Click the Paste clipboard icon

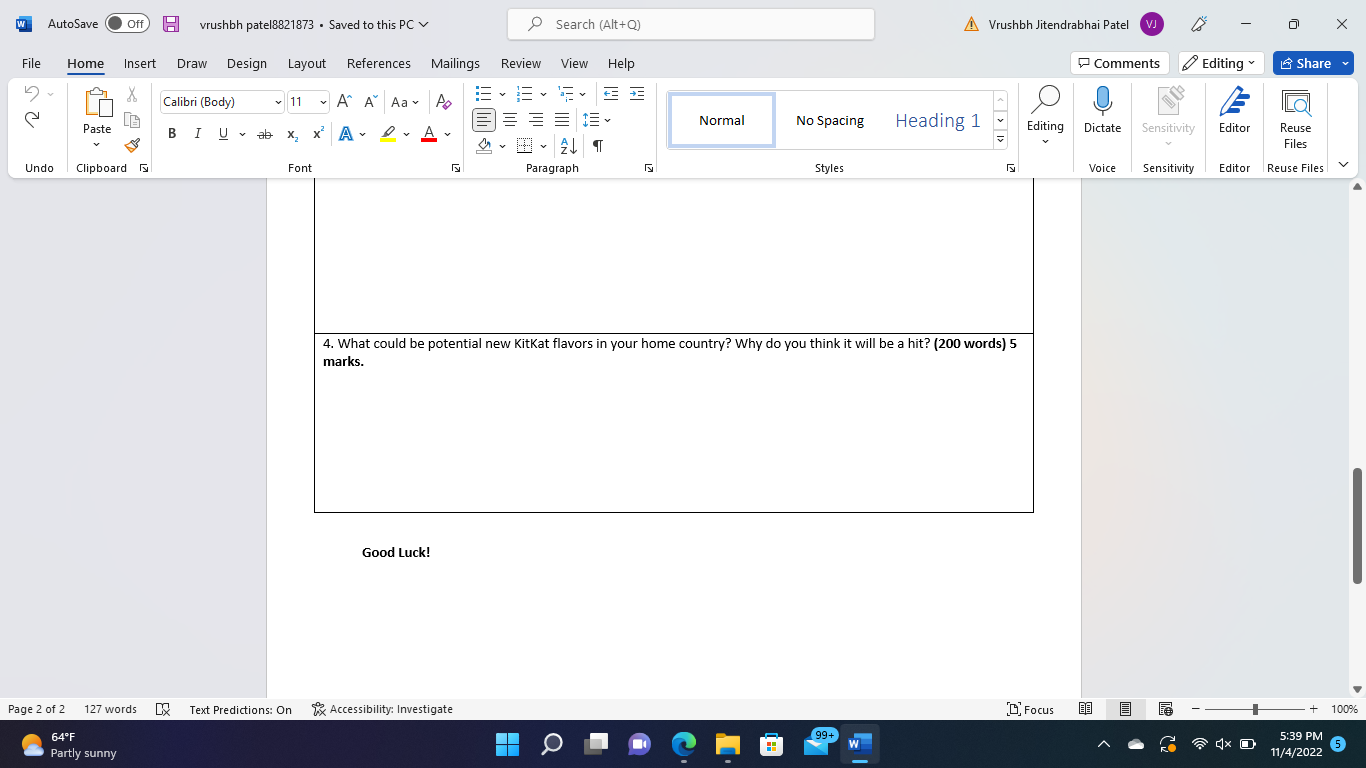coord(97,103)
